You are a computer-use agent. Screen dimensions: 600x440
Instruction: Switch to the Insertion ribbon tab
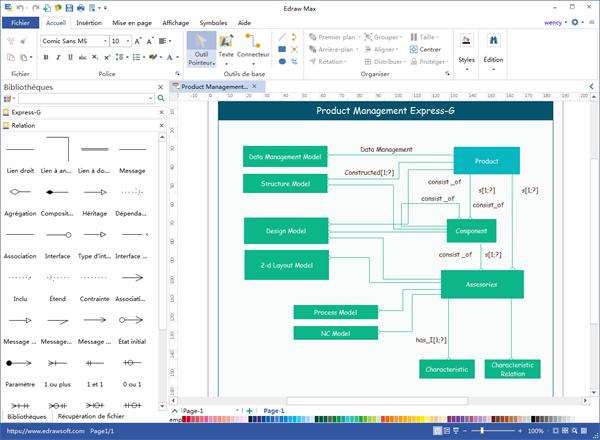click(88, 21)
